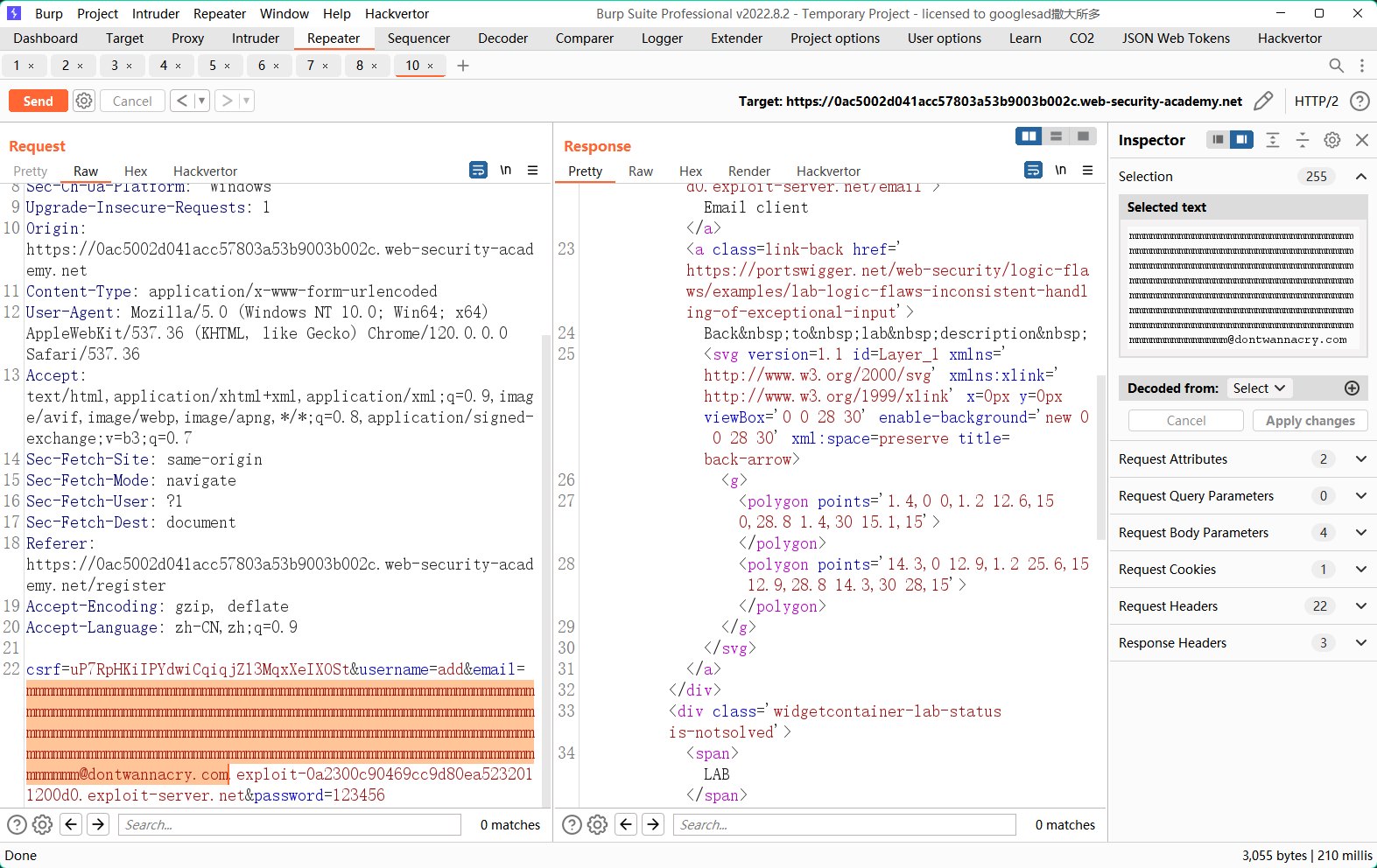
Task: Open the Window menu
Action: click(x=285, y=14)
